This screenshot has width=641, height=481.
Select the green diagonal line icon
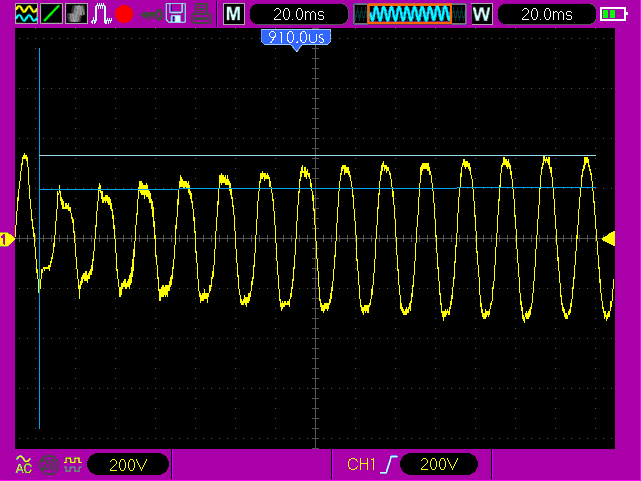click(x=51, y=14)
